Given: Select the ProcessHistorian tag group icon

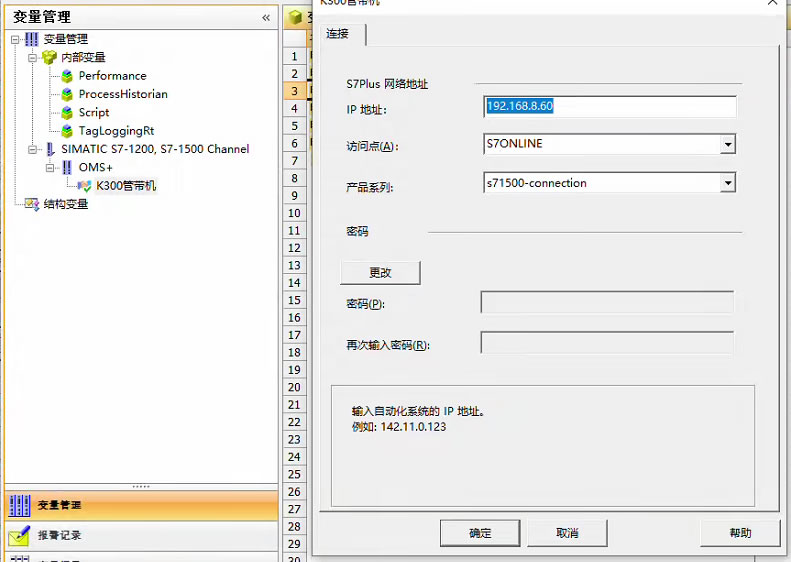Looking at the screenshot, I should point(67,94).
